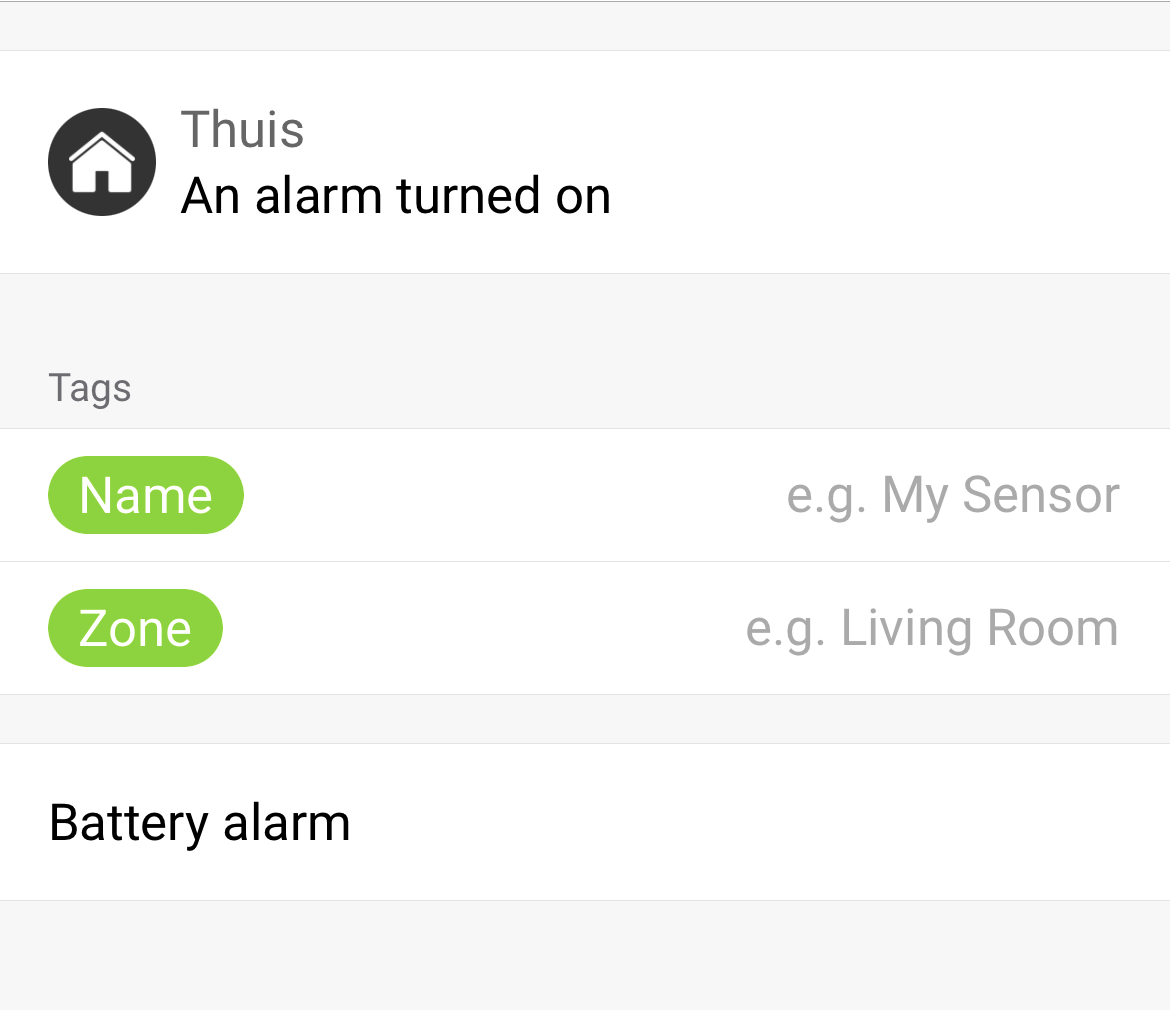1170x1010 pixels.
Task: Insert the Name tag token
Action: (146, 495)
